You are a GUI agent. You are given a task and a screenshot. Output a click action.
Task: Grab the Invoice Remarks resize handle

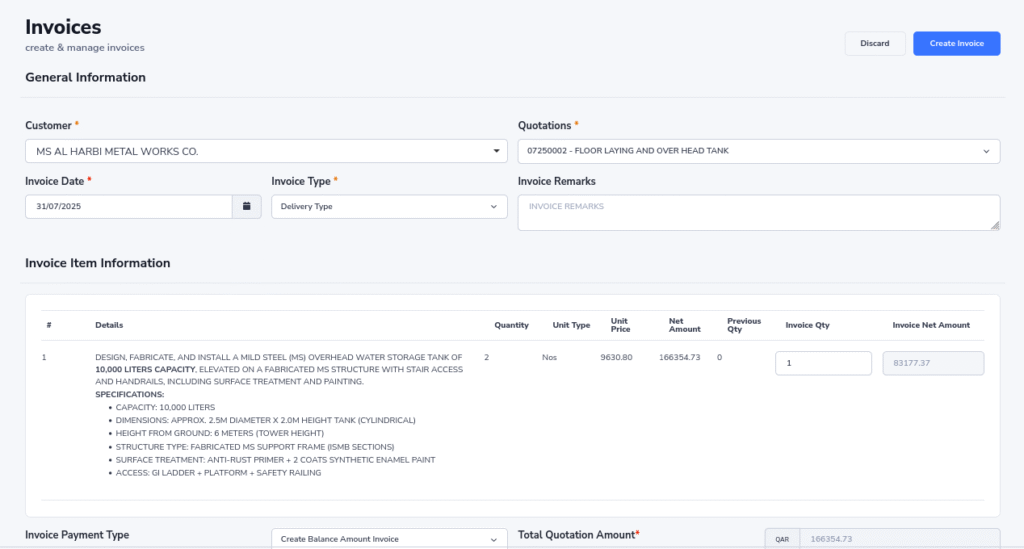point(995,225)
